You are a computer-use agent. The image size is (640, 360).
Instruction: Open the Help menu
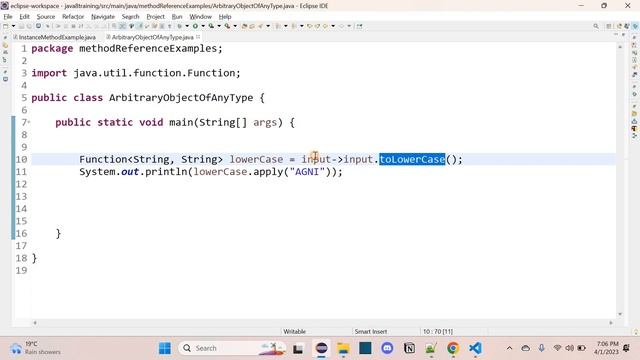[x=225, y=17]
